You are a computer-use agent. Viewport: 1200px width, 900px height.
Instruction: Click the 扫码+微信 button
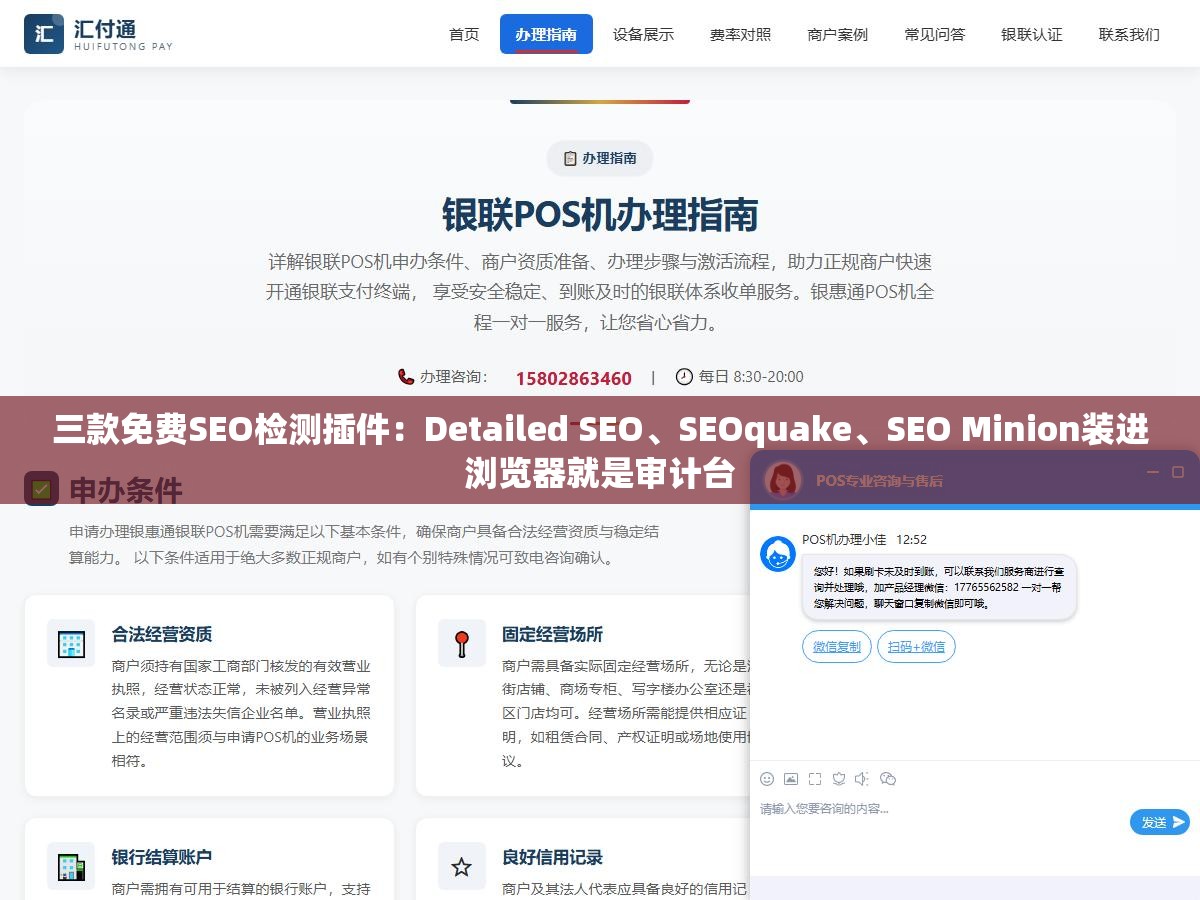tap(917, 647)
